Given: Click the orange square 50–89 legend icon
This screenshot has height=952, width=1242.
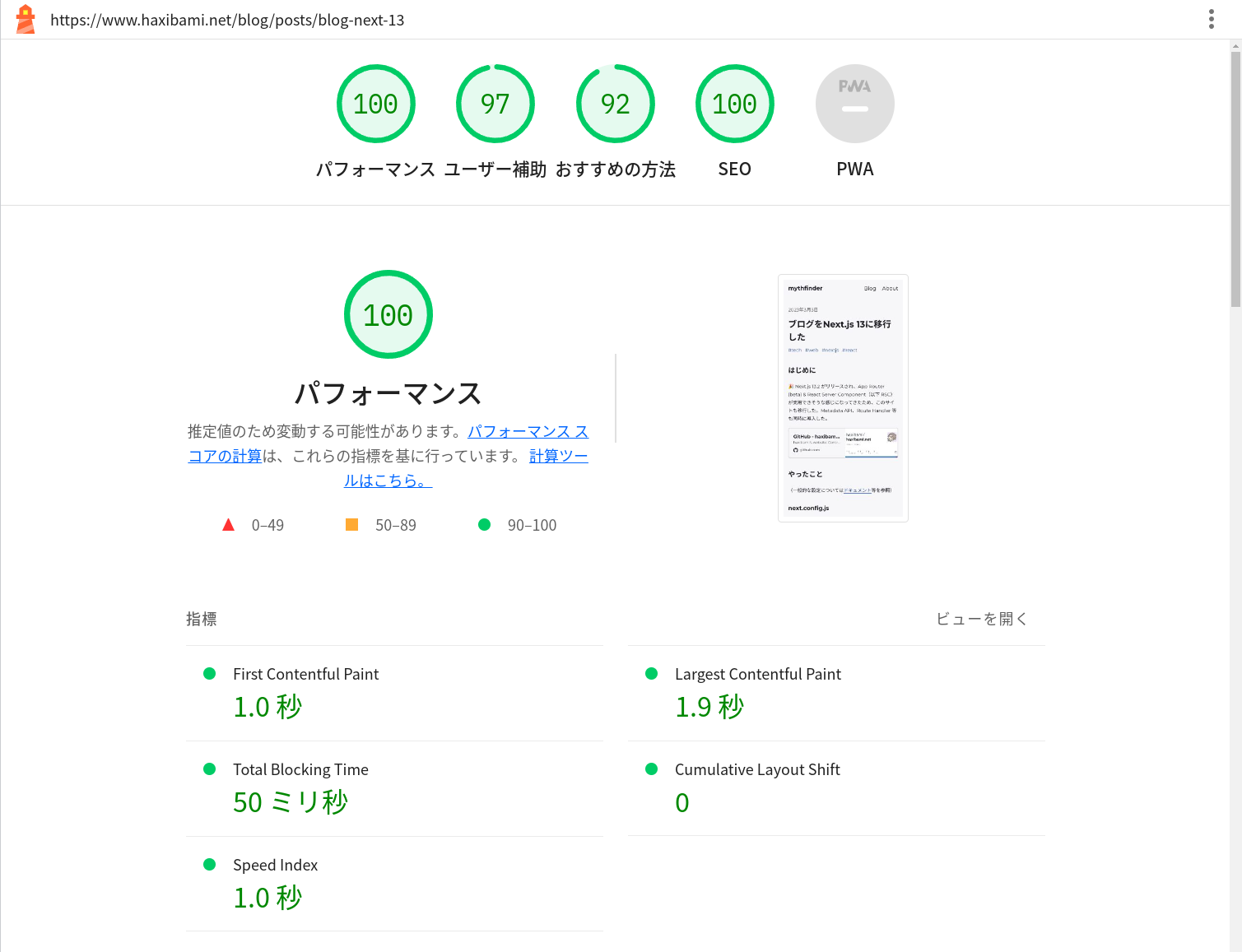Looking at the screenshot, I should tap(352, 524).
